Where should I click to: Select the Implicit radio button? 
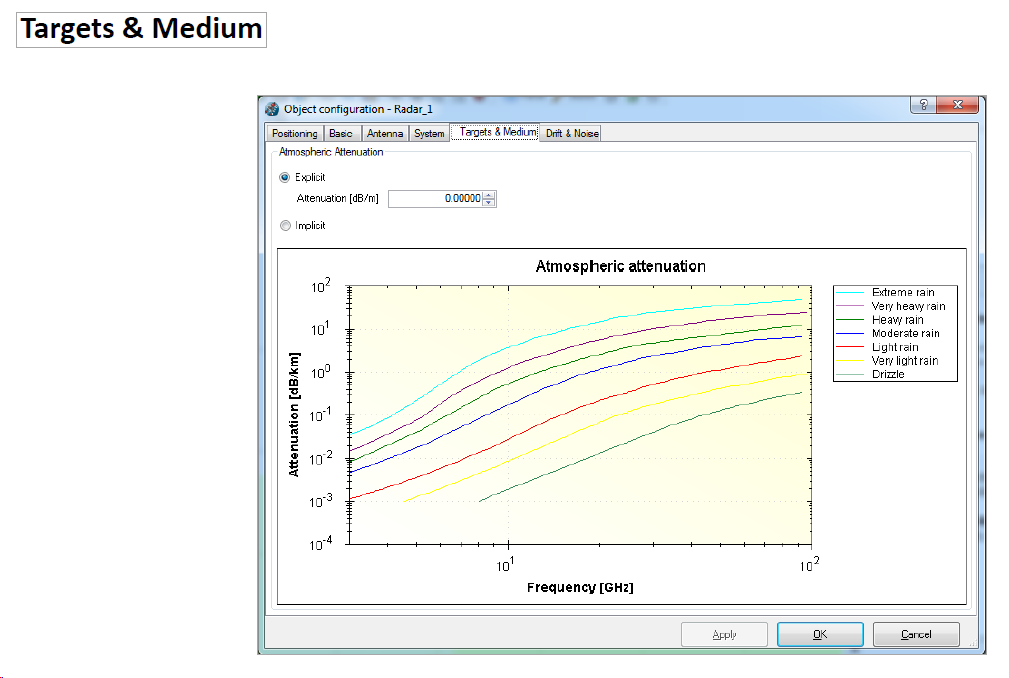pyautogui.click(x=283, y=225)
